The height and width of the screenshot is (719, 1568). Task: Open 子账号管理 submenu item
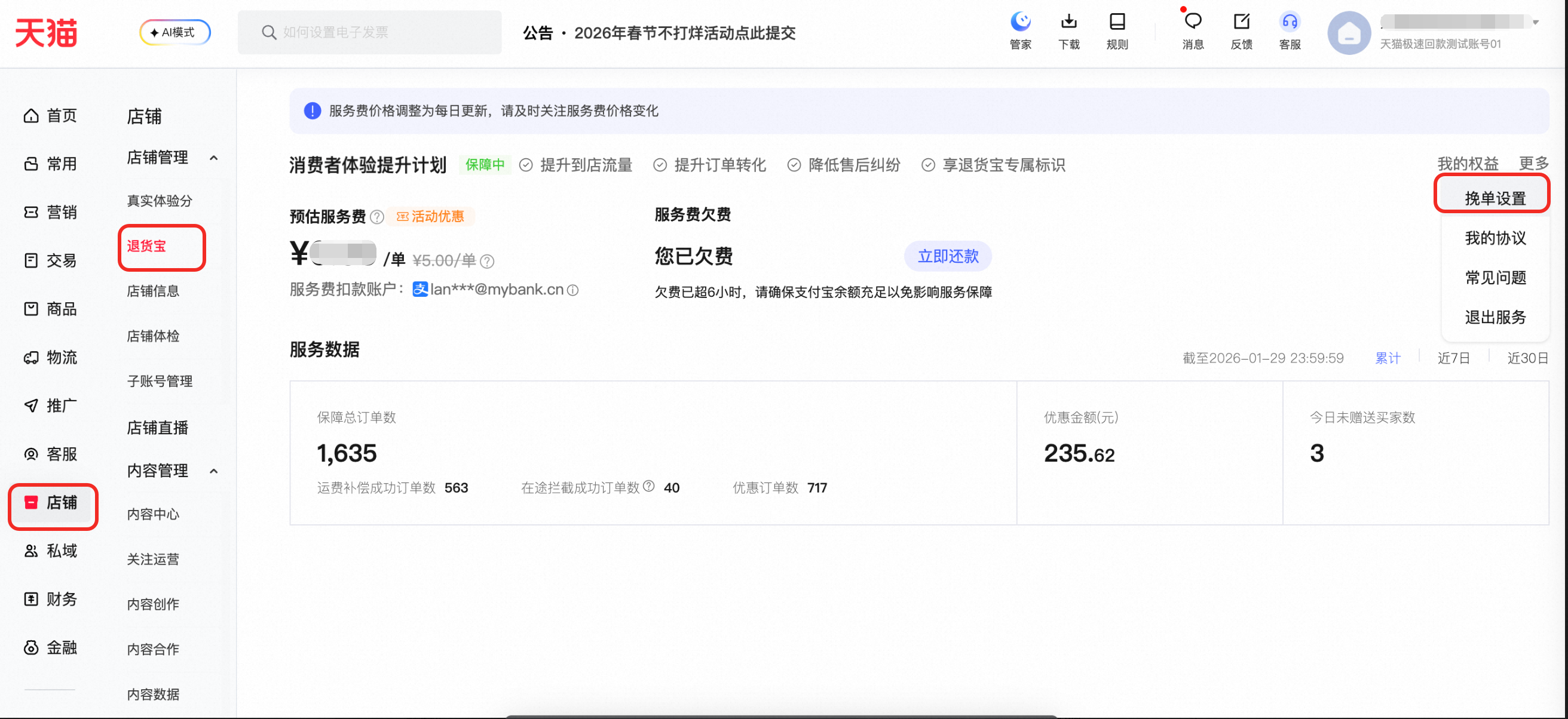[160, 382]
